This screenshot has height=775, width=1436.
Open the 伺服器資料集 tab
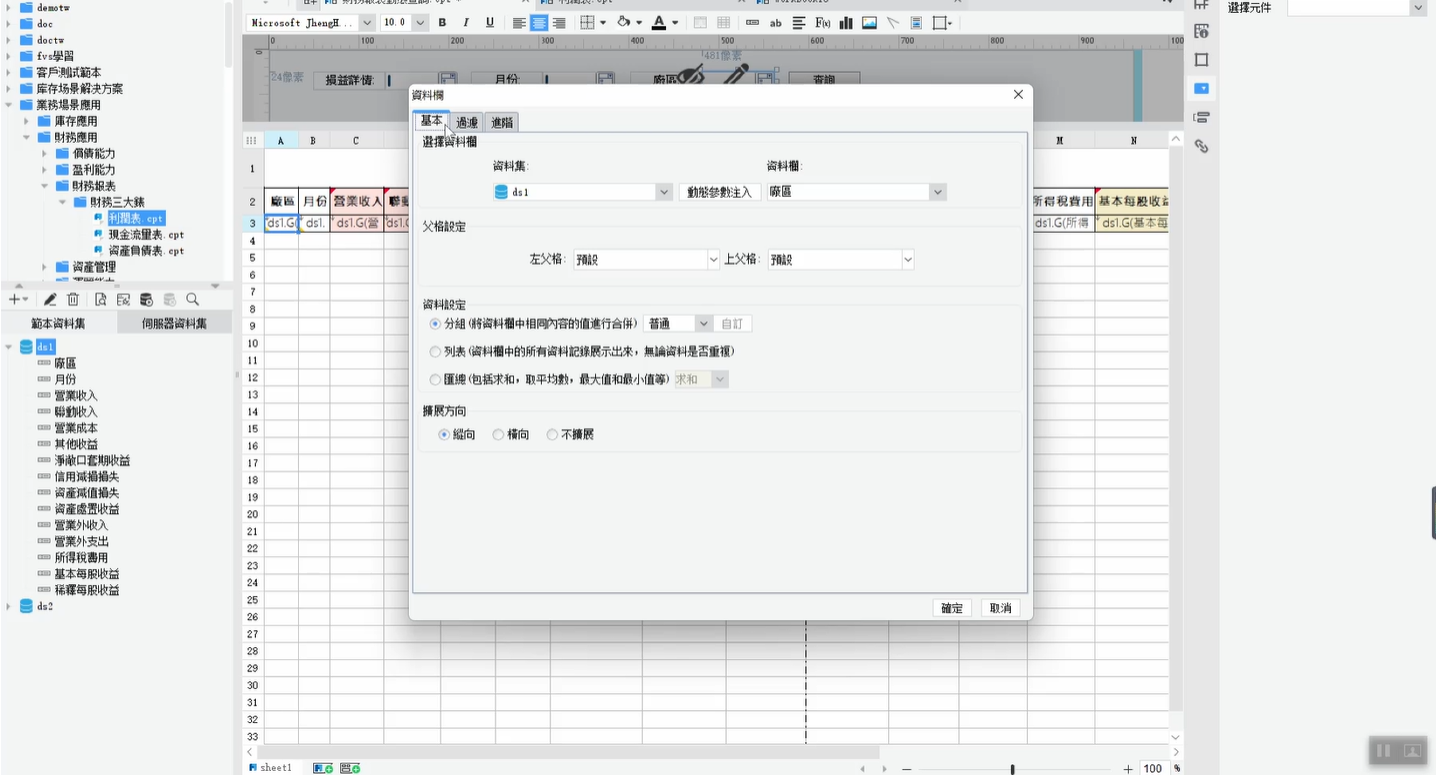click(x=174, y=323)
